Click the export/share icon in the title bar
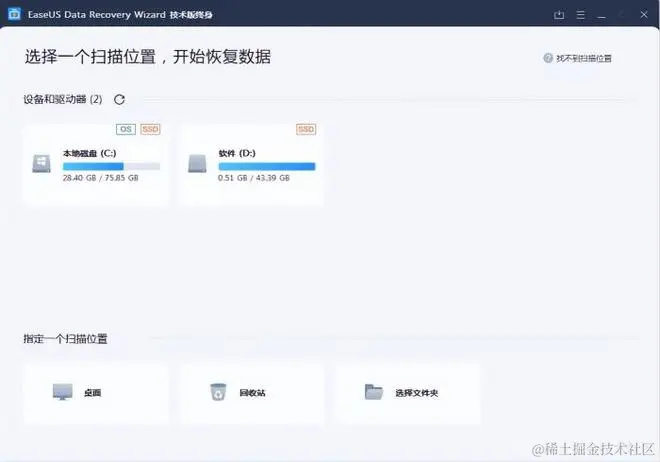 (559, 15)
